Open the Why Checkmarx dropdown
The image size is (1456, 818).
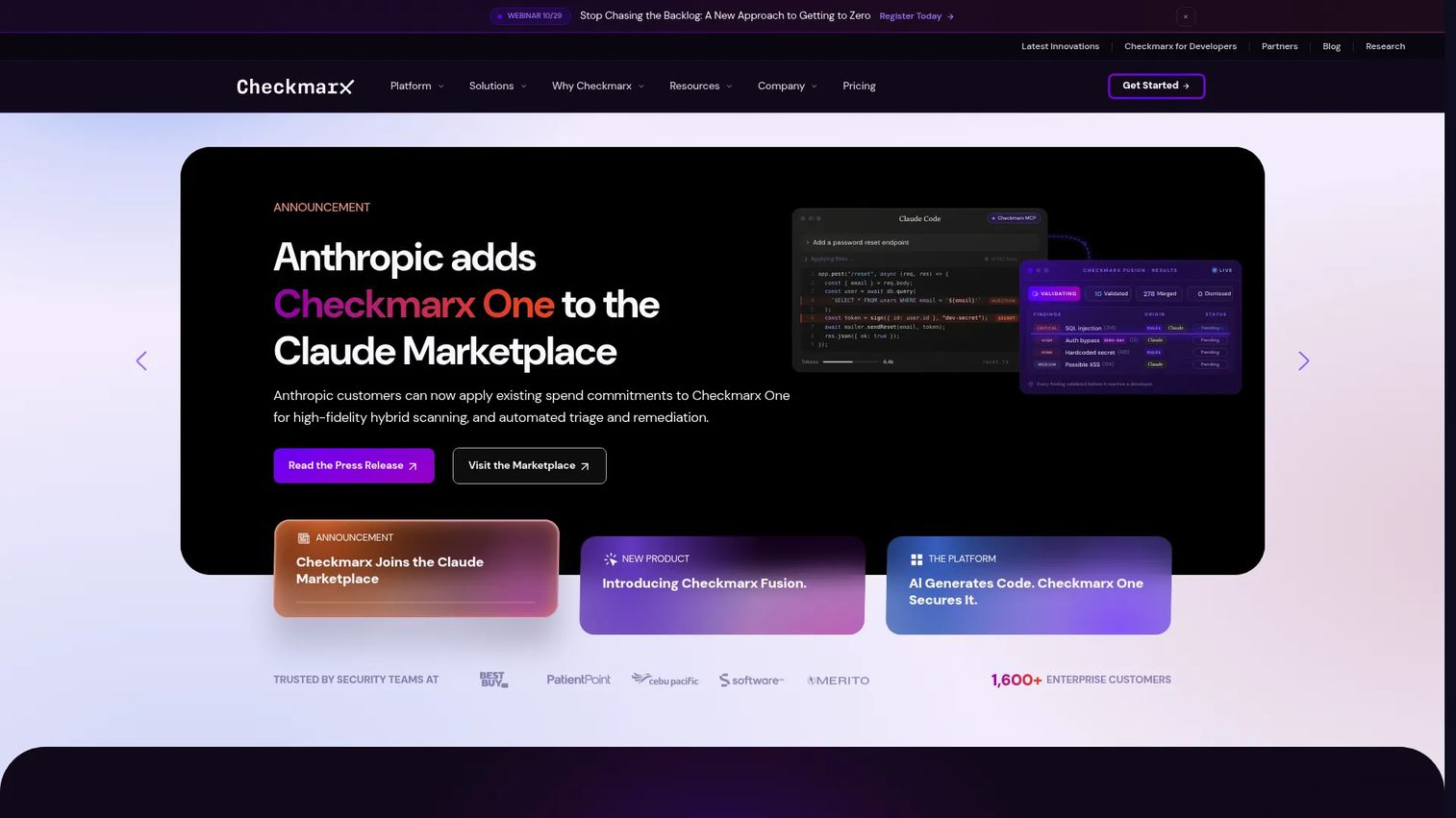pos(597,86)
